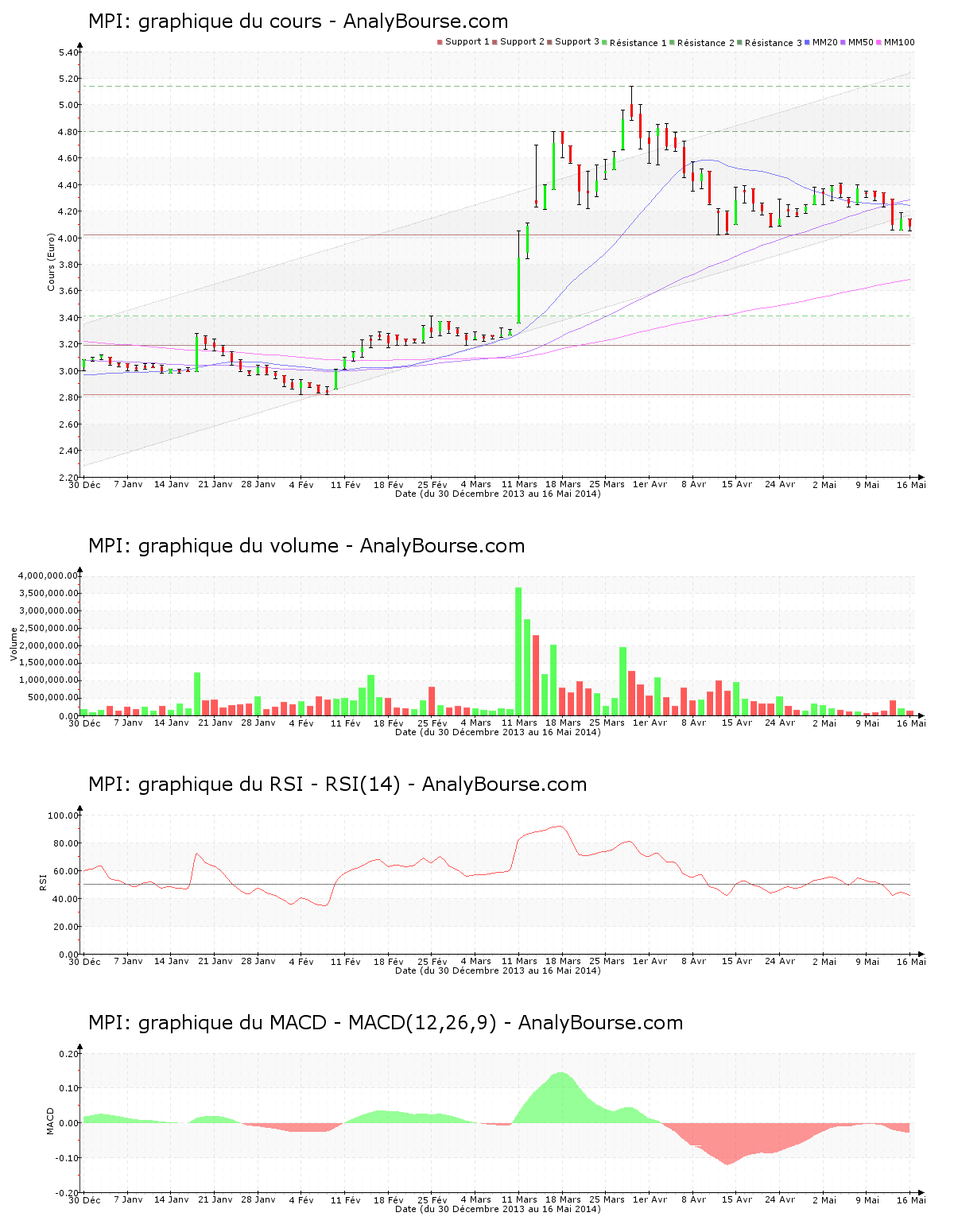Click the title 'MPI: graphique du volume - AnalyBourse.com'

pos(307,546)
